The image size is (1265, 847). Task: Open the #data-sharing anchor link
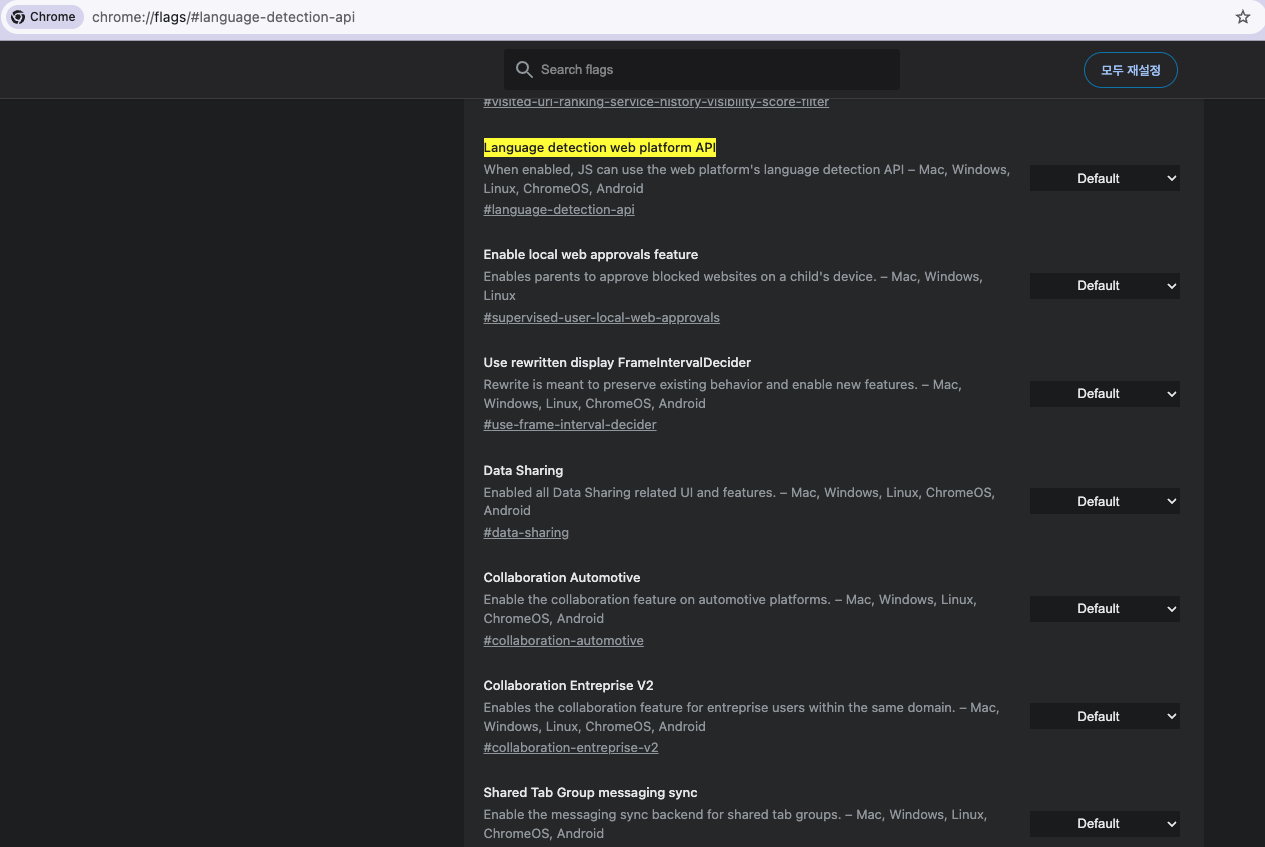(526, 533)
